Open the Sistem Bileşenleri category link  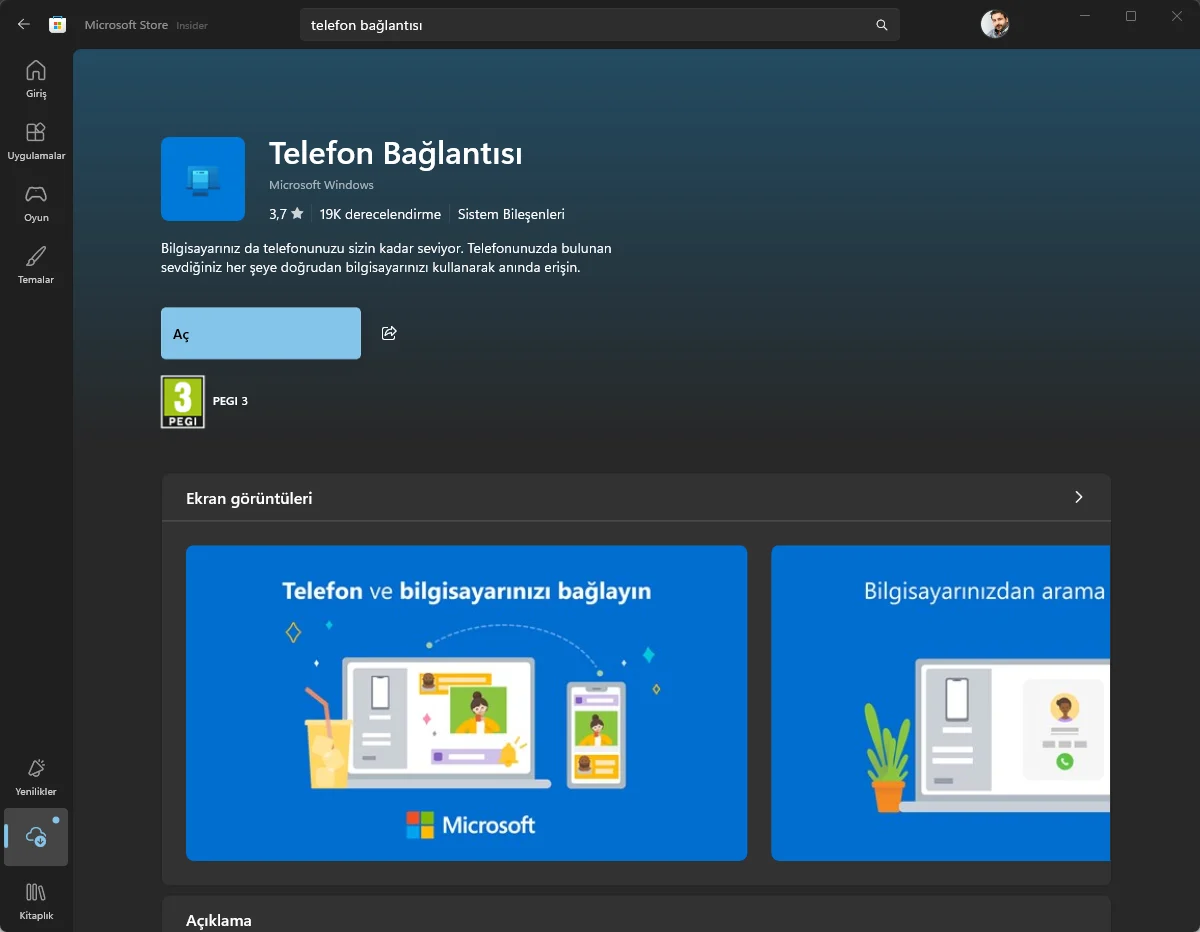[511, 214]
